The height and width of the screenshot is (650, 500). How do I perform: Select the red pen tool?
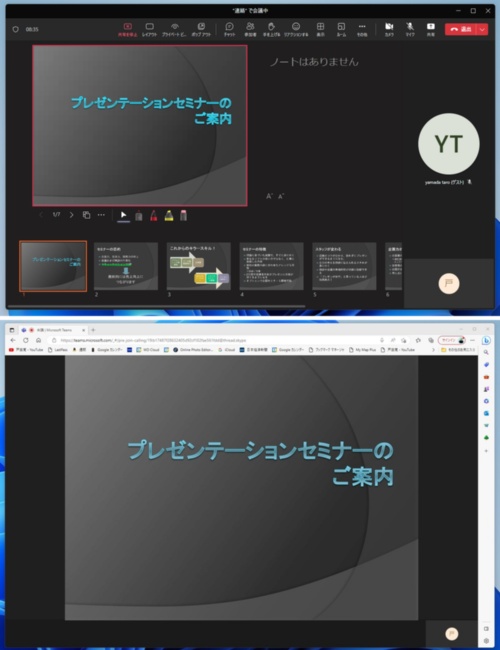point(154,215)
